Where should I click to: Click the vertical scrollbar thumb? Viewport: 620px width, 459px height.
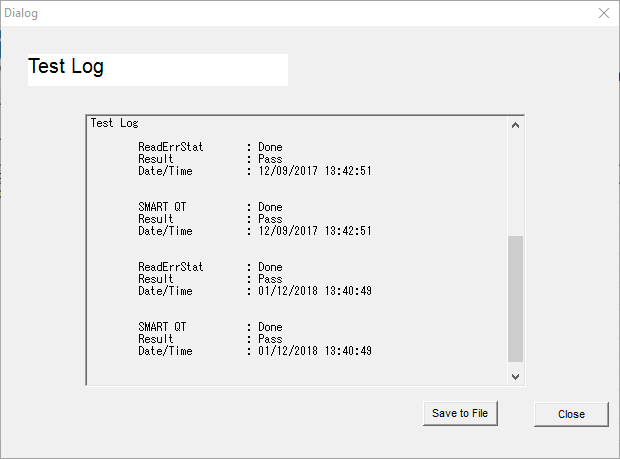pos(515,299)
